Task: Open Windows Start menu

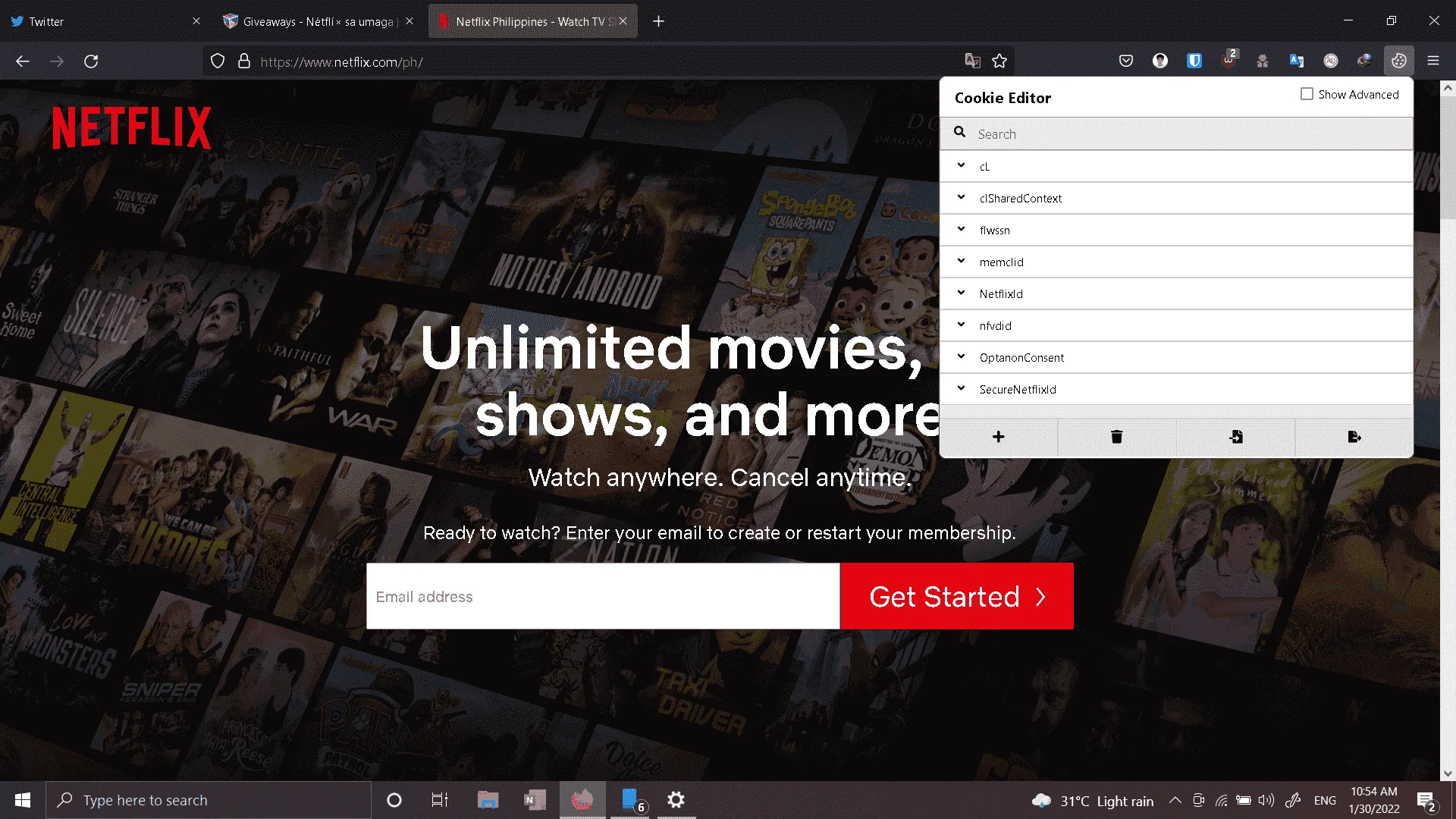Action: point(23,800)
